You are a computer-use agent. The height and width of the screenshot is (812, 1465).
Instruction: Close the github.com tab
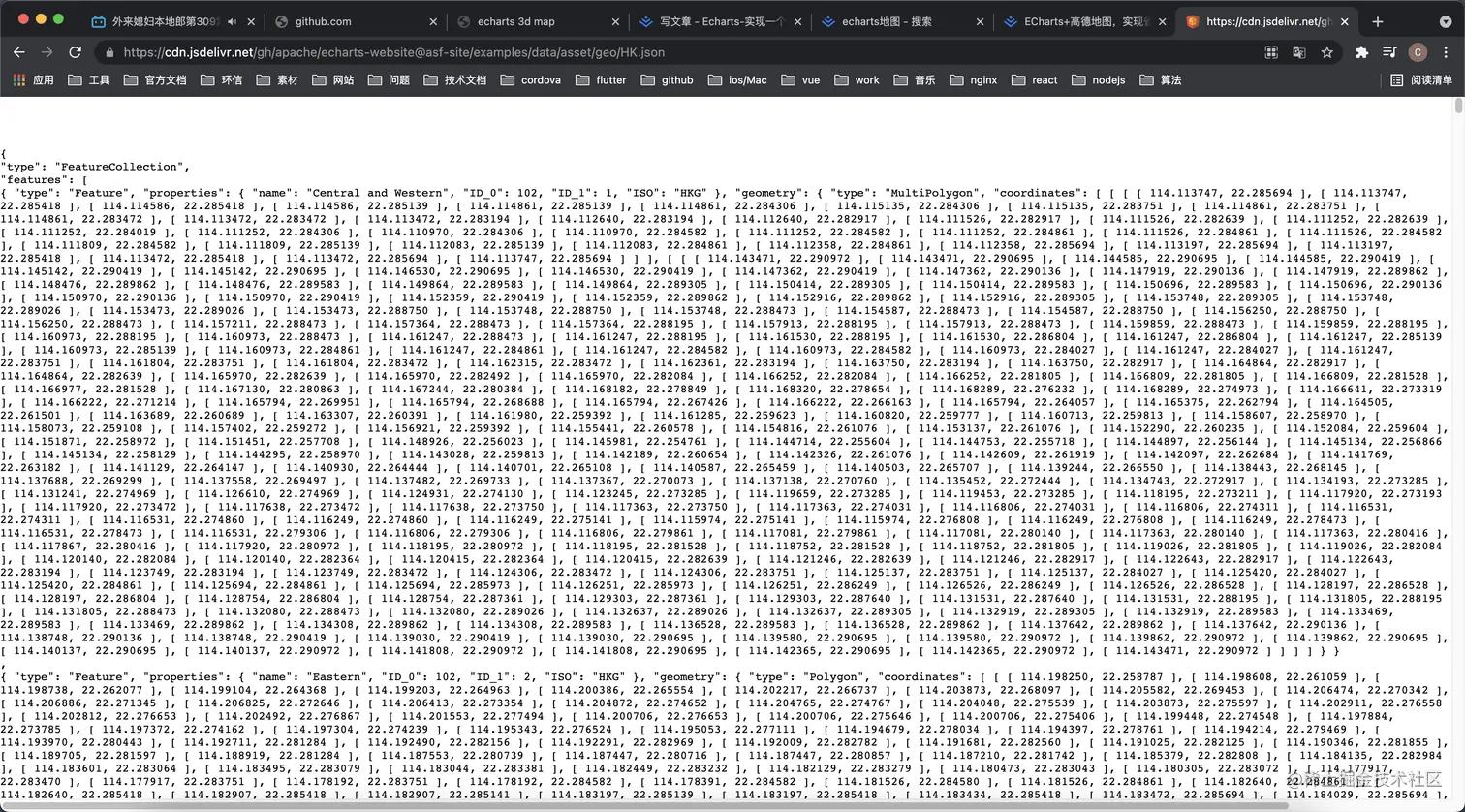pos(433,21)
